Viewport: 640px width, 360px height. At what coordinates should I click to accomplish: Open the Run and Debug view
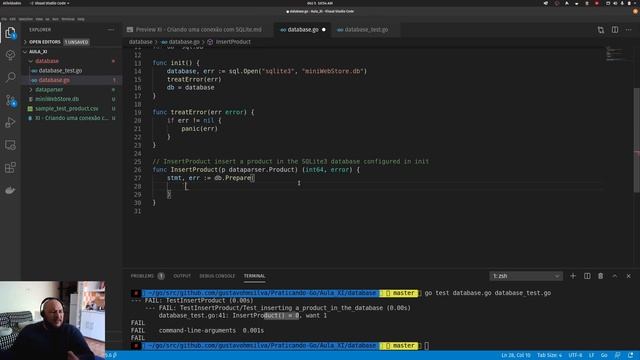click(x=10, y=122)
